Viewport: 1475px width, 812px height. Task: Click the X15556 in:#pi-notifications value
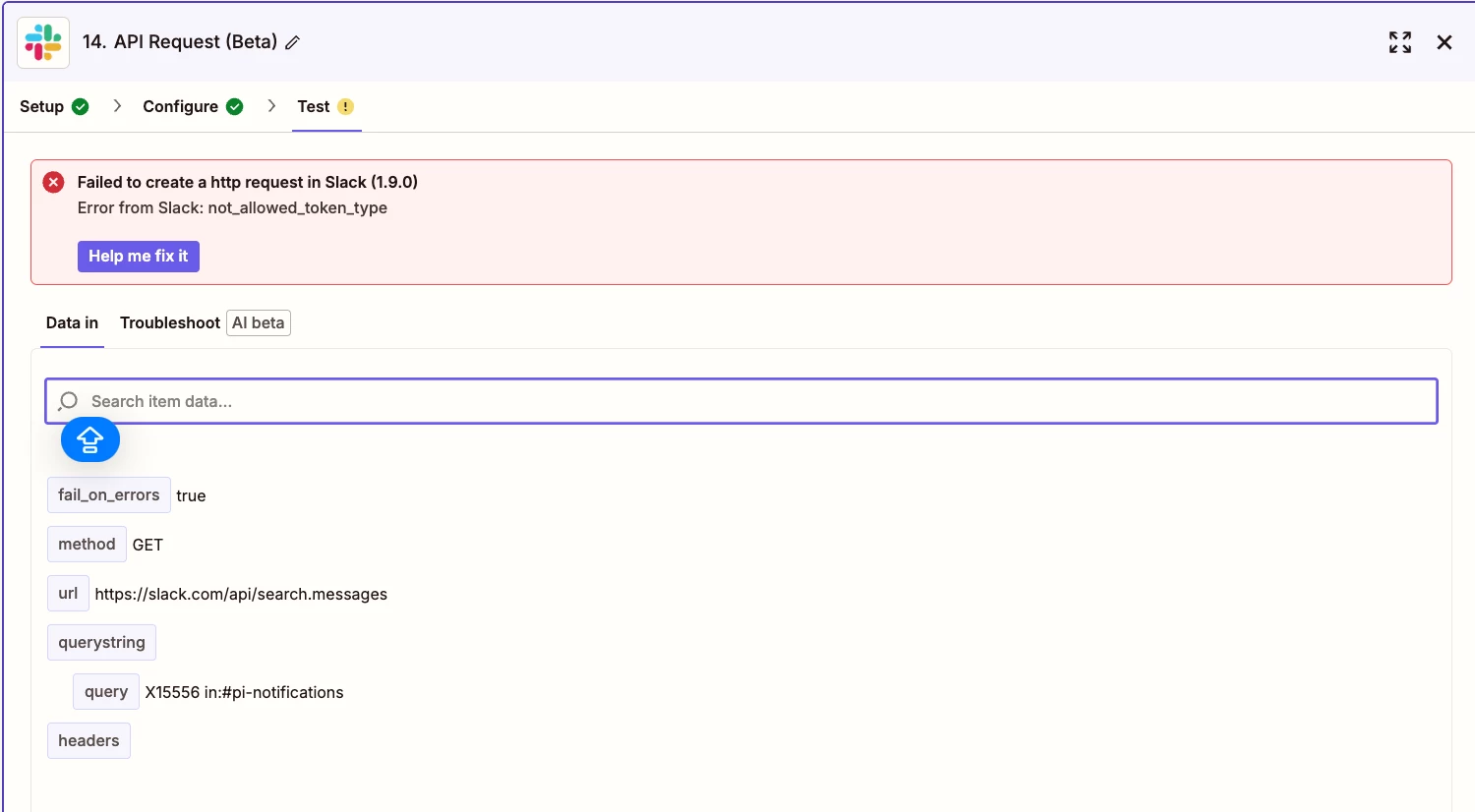click(244, 692)
